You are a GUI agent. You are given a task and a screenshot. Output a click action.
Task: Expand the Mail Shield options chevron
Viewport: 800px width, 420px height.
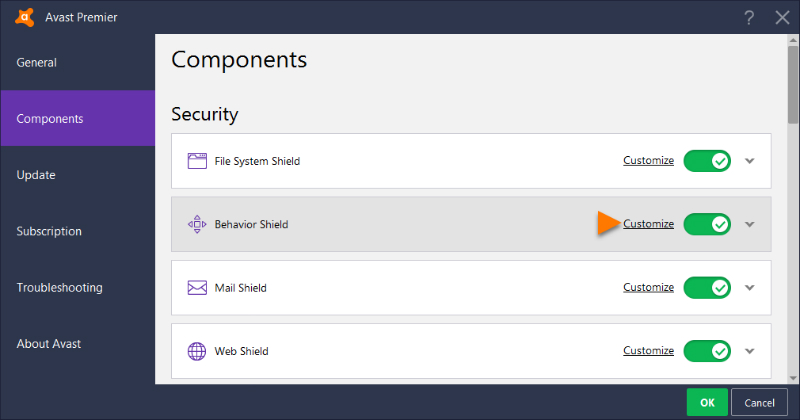[x=750, y=288]
